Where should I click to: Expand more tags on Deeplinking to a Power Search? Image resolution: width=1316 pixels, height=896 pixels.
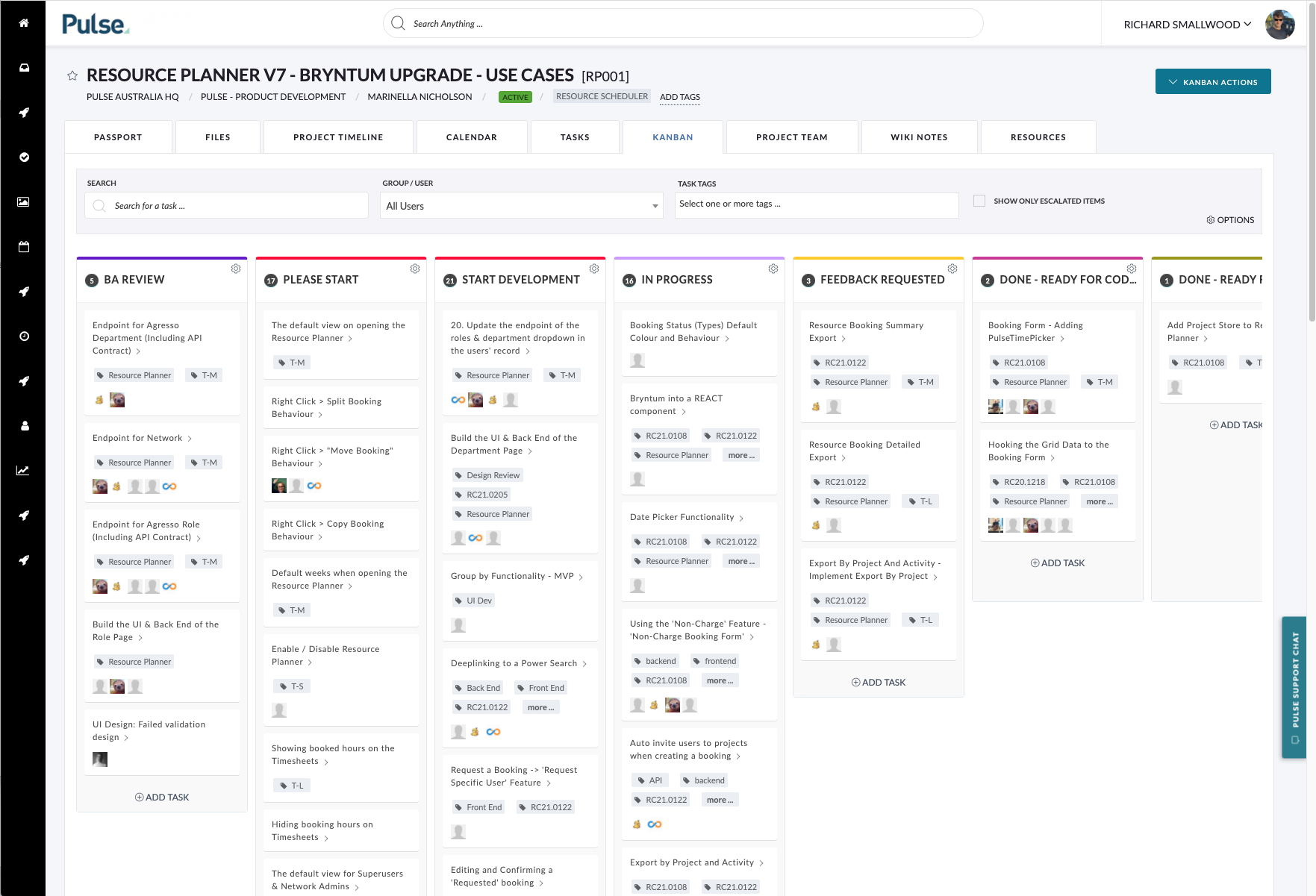[x=540, y=707]
